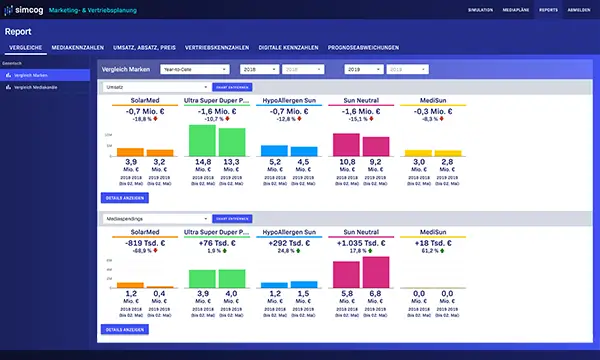The width and height of the screenshot is (600, 360).
Task: Click the +292 Tsd. € HypoAllergen Sun value
Action: 289,243
